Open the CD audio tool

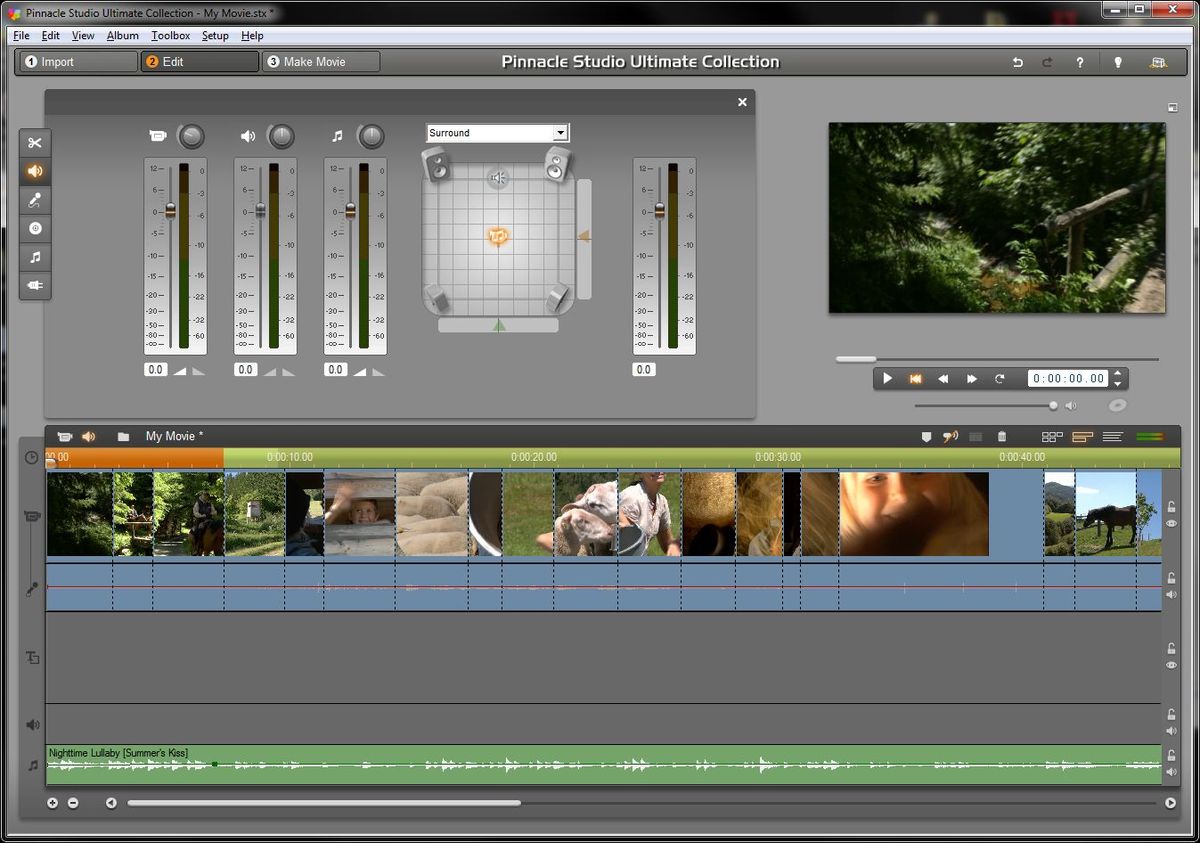35,228
